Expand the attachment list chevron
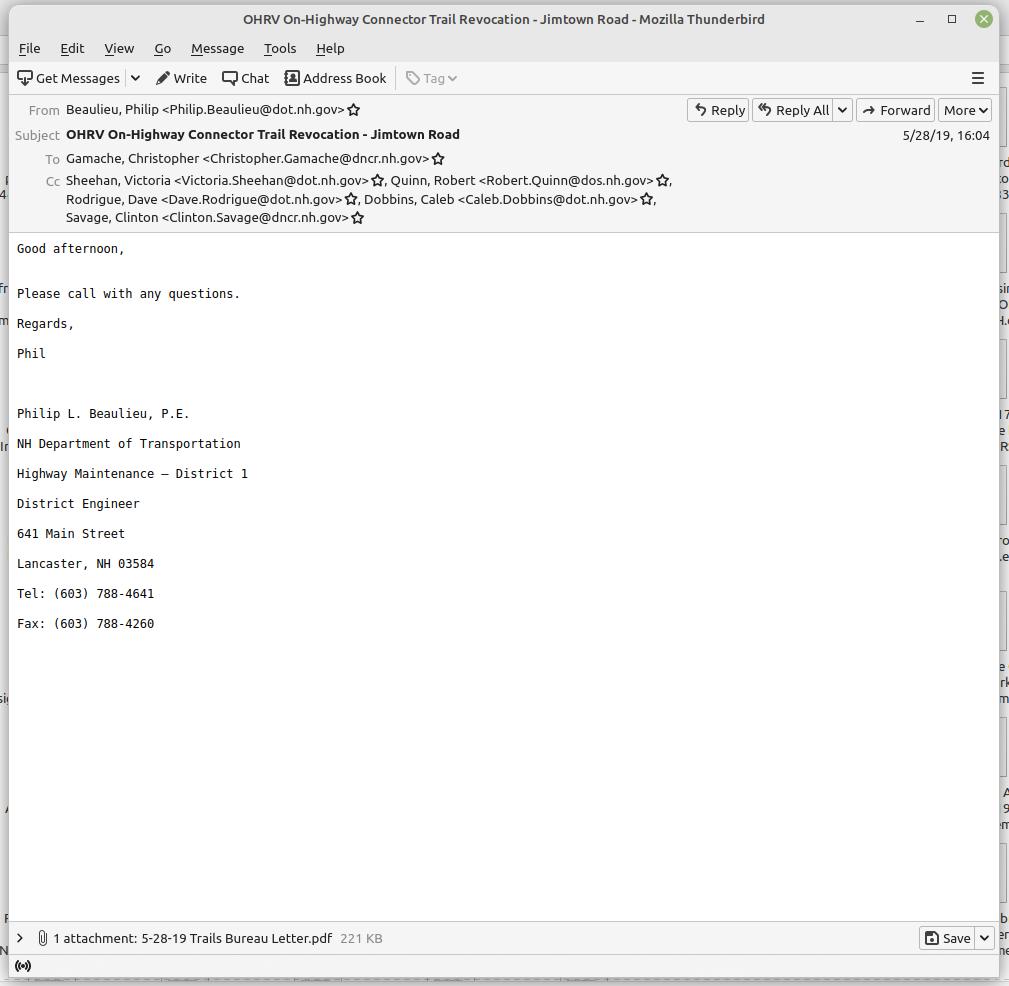 [20, 938]
